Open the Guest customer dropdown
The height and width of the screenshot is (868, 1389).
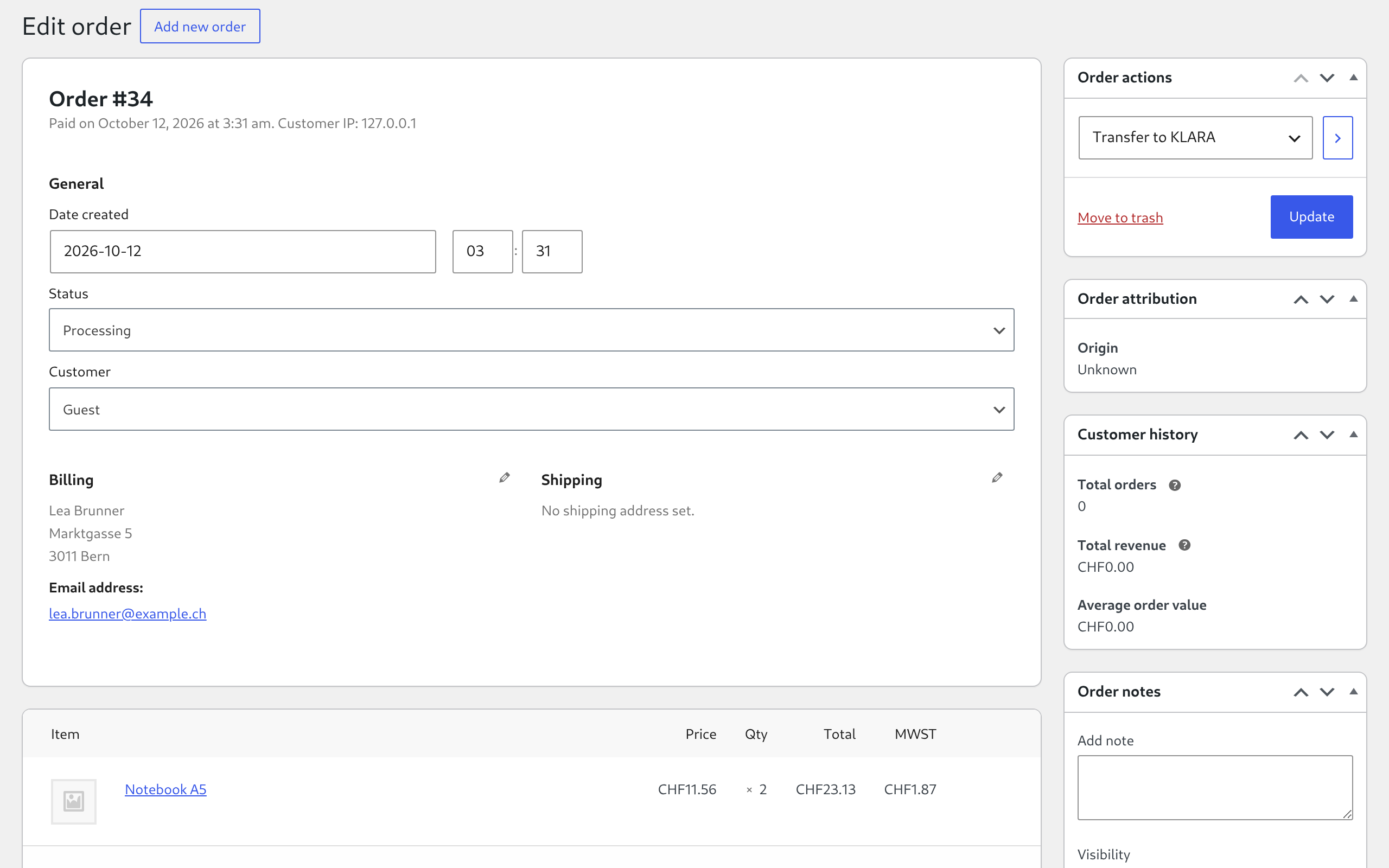point(532,409)
